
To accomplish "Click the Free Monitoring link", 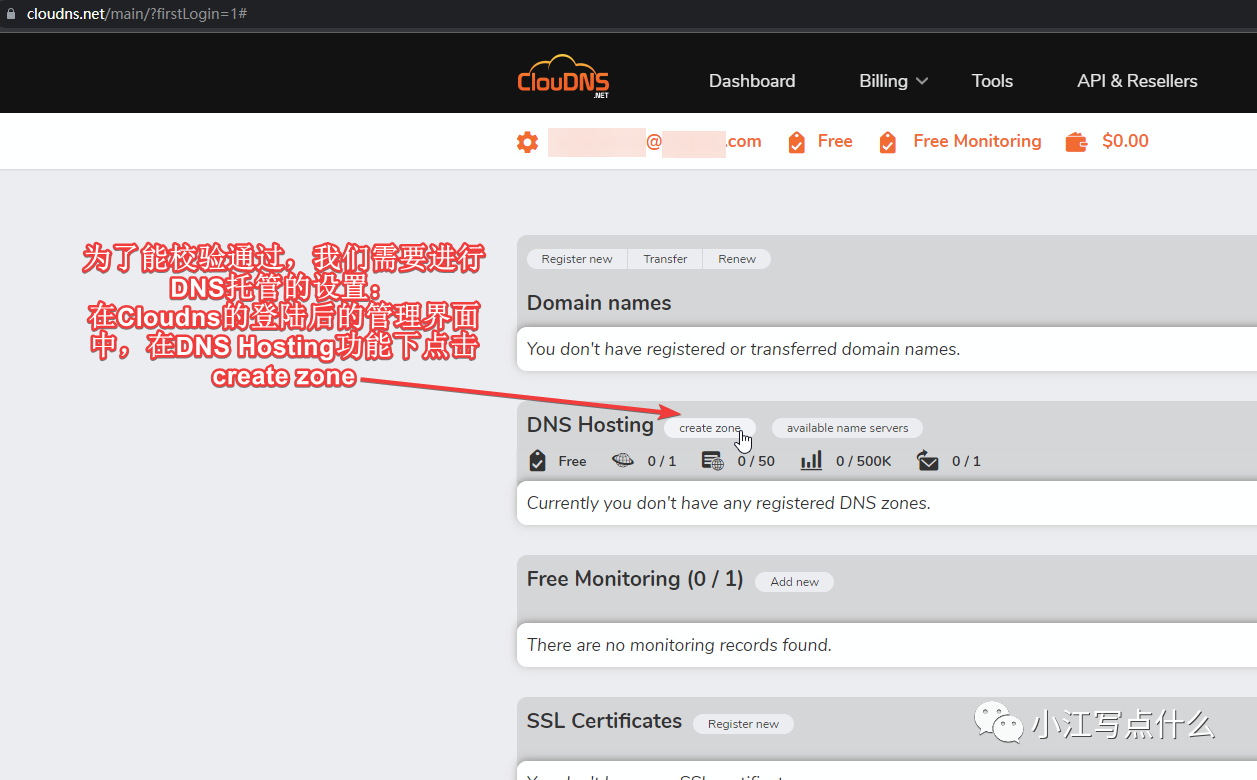I will coord(977,142).
